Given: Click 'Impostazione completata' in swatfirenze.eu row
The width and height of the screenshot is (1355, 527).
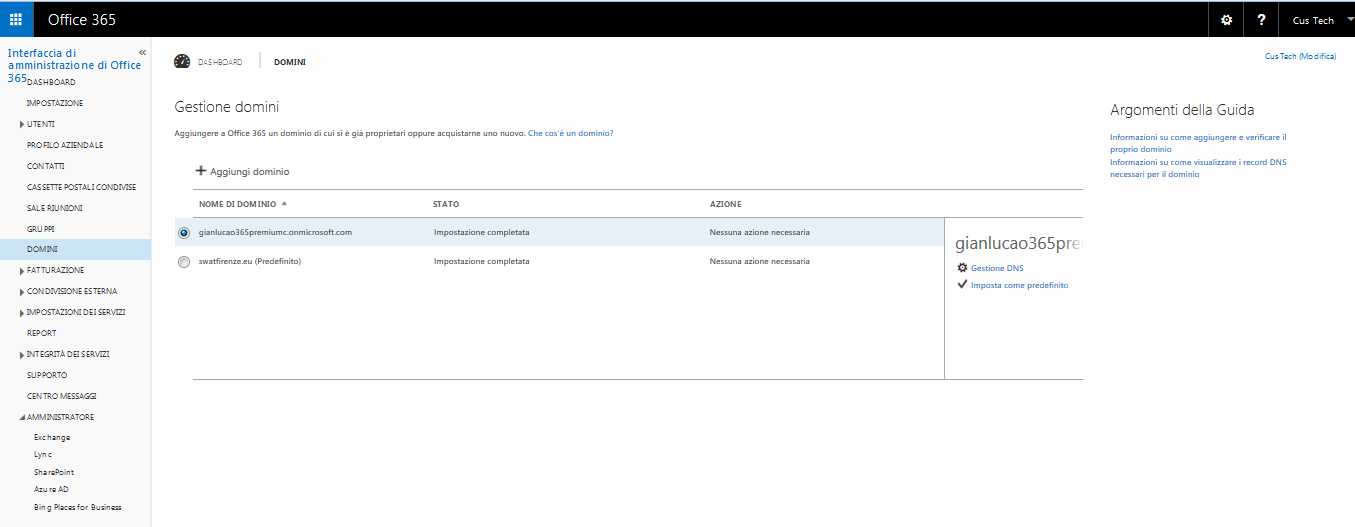Looking at the screenshot, I should [482, 261].
